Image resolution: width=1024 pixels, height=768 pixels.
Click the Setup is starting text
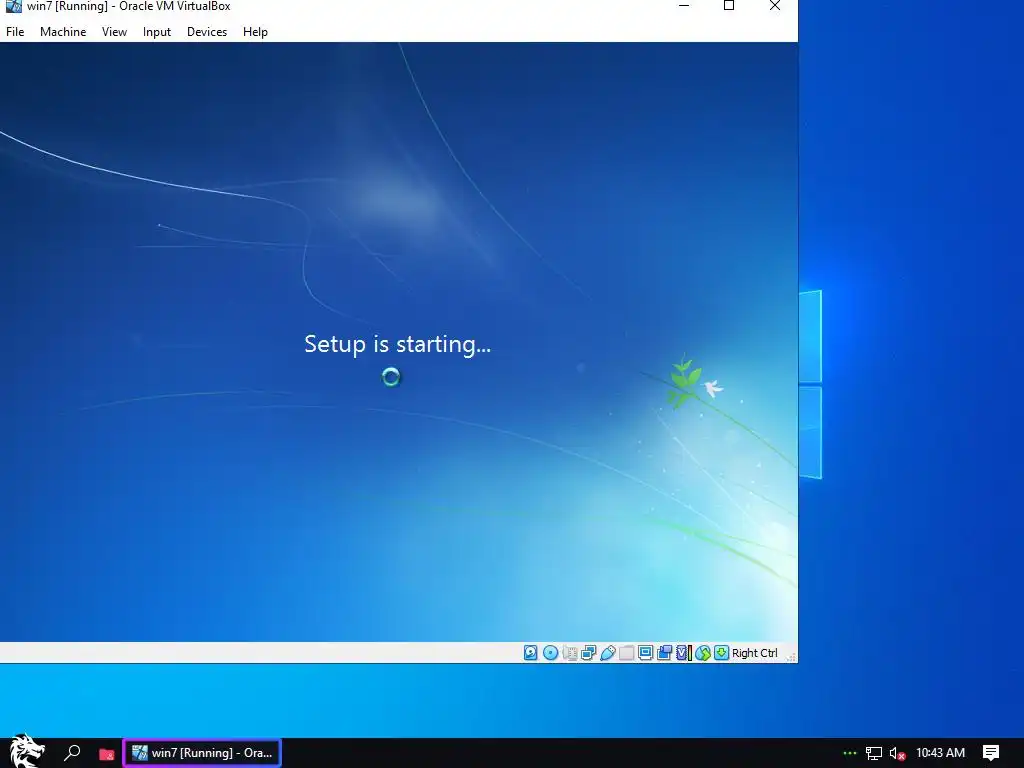[x=397, y=344]
